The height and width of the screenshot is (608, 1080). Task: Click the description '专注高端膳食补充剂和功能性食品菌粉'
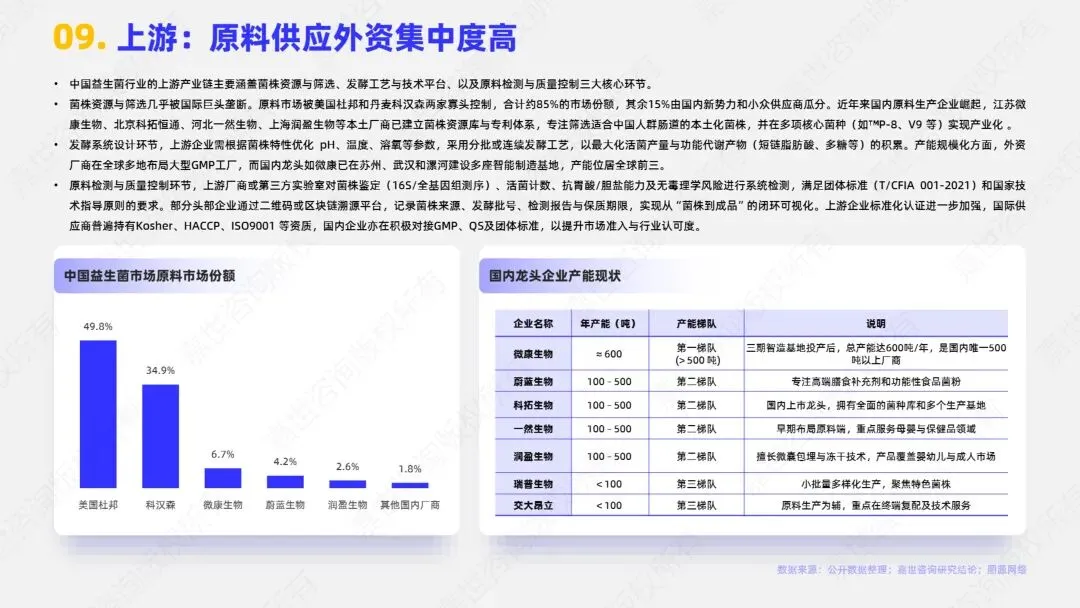point(876,381)
